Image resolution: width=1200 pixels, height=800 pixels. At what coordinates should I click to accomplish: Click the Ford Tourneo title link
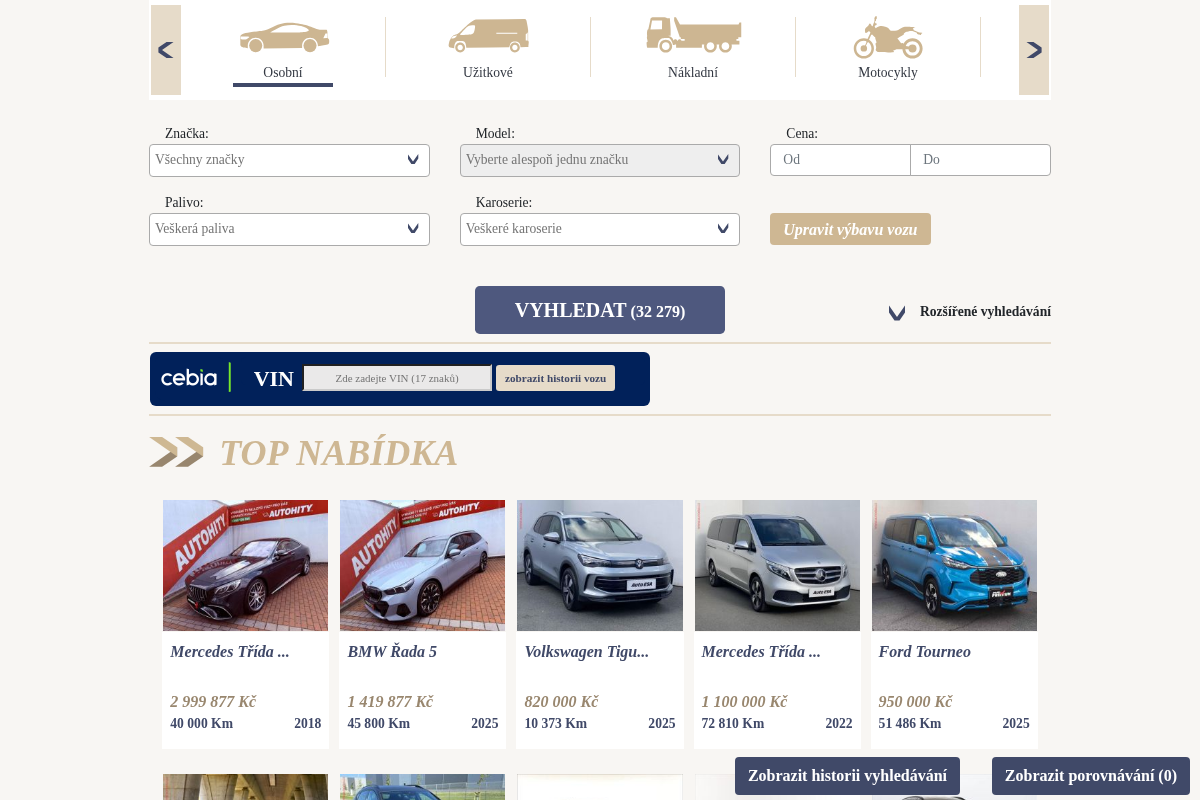(925, 652)
